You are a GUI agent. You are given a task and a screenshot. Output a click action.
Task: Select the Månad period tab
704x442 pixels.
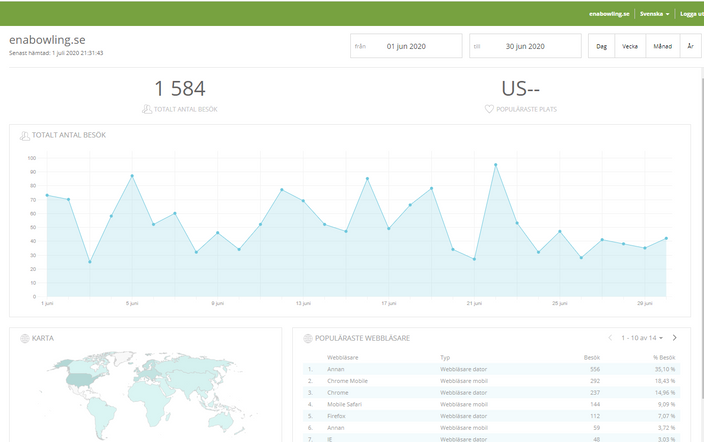pos(663,46)
